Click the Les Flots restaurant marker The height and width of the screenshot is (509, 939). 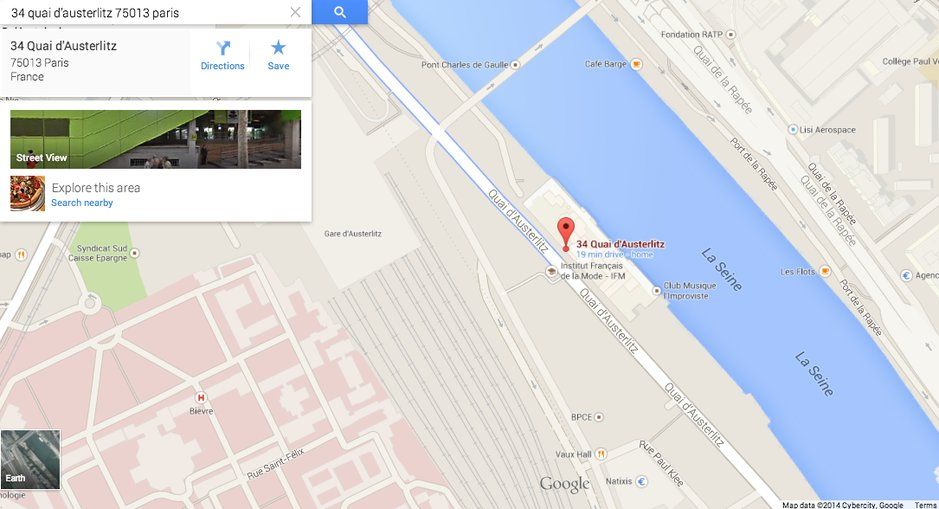pos(825,271)
